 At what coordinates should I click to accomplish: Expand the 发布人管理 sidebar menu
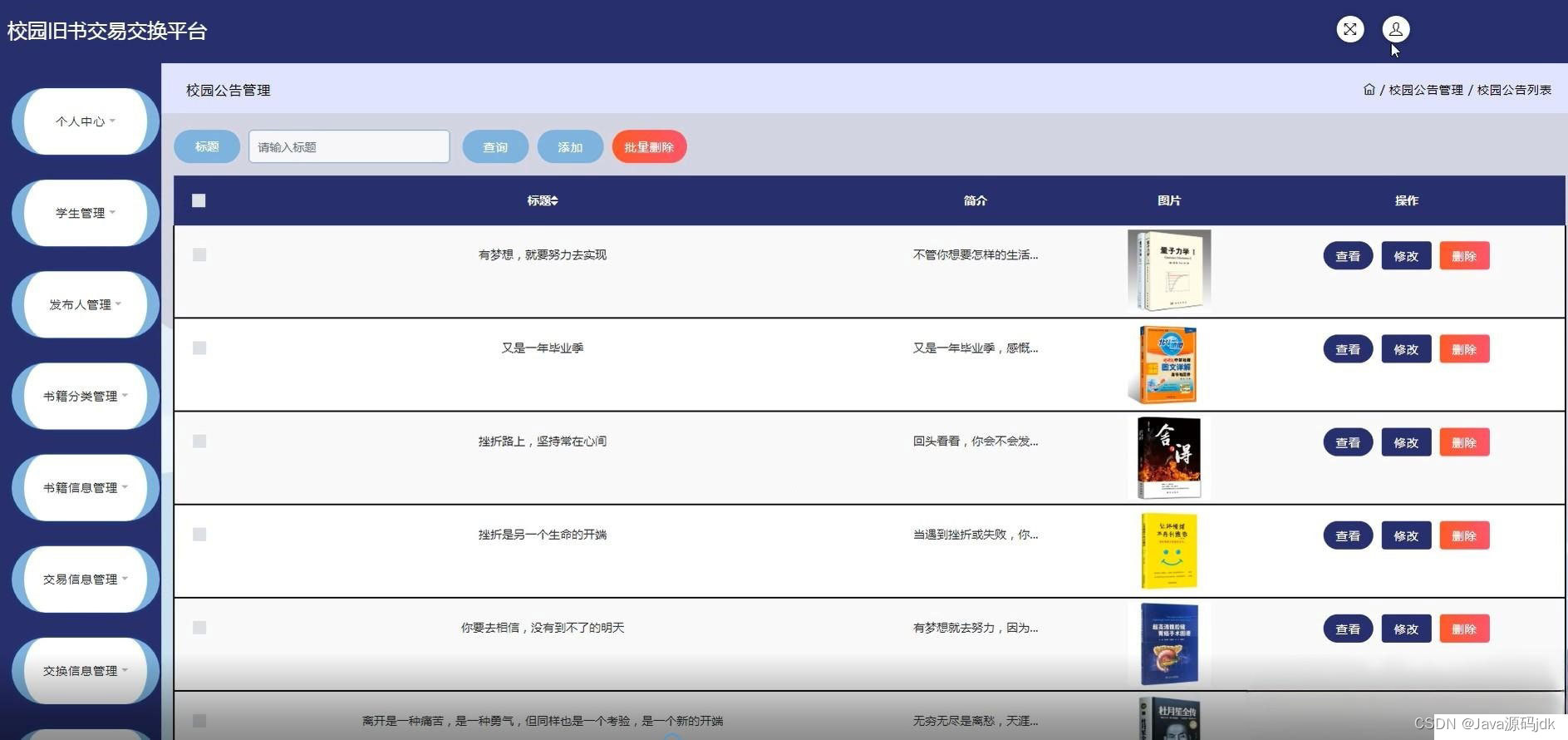[x=86, y=304]
